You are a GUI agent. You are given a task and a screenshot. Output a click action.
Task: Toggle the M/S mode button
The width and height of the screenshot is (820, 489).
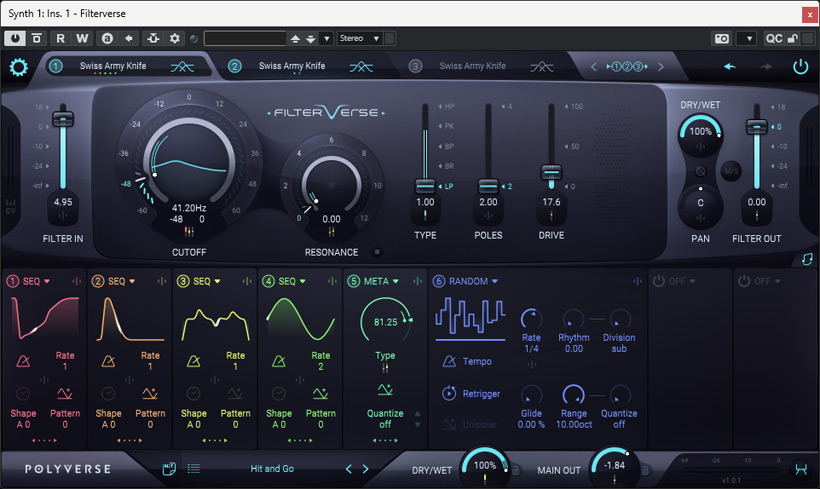pos(731,170)
